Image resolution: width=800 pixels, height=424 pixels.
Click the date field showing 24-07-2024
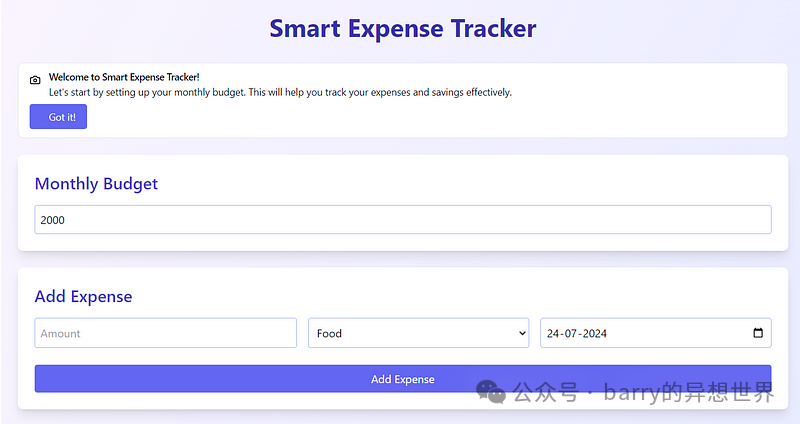pos(656,333)
